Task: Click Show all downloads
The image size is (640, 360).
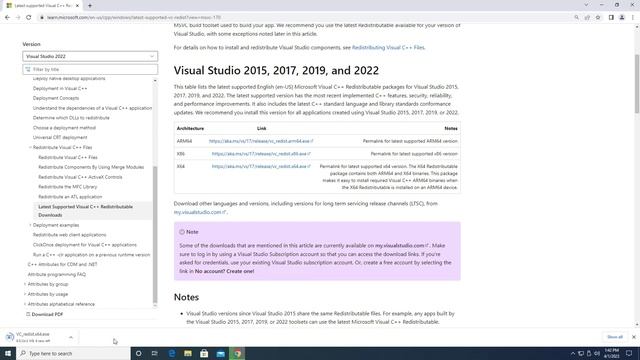Action: [x=615, y=337]
